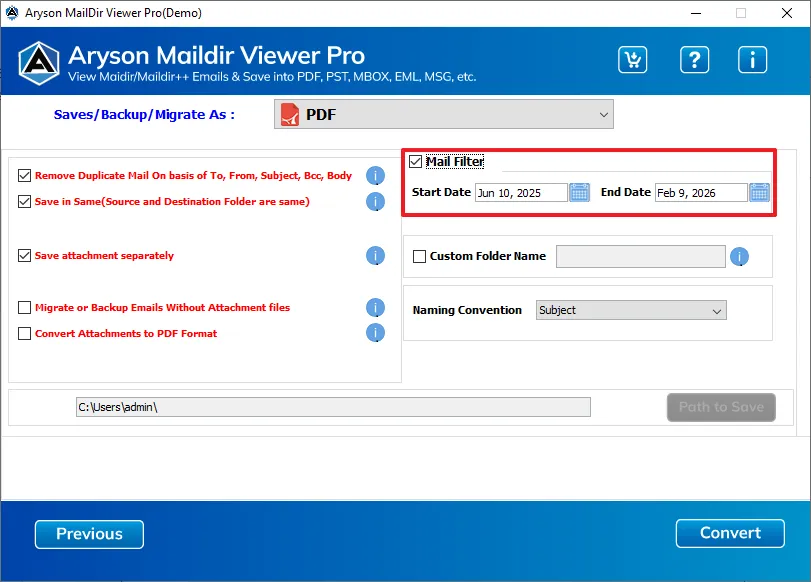Show info for Convert Attachments to PDF

(376, 333)
